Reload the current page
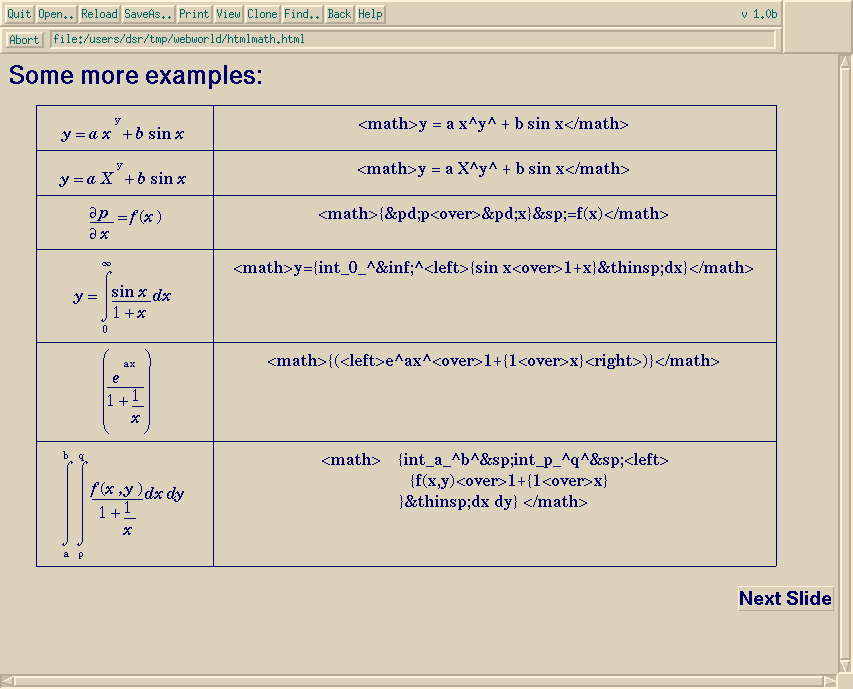The height and width of the screenshot is (689, 853). [99, 14]
